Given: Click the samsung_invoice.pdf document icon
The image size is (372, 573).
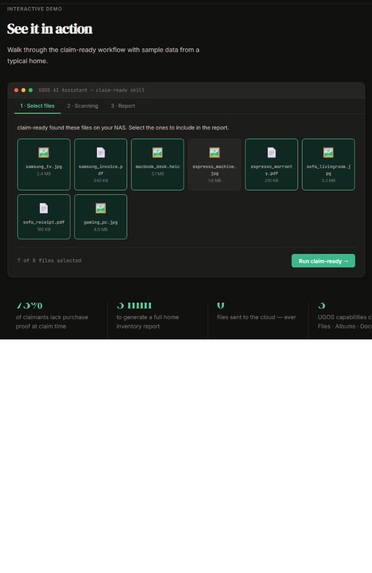Looking at the screenshot, I should coord(101,152).
